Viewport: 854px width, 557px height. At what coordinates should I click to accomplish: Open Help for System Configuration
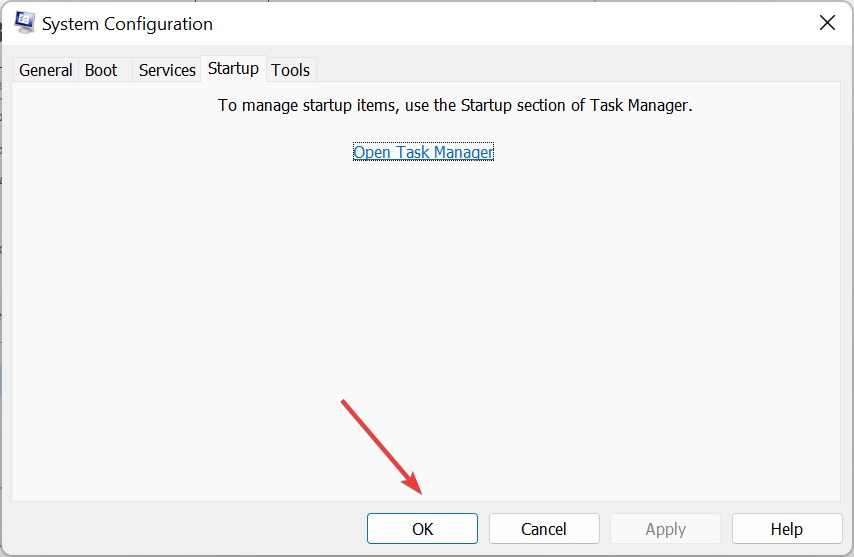click(787, 529)
